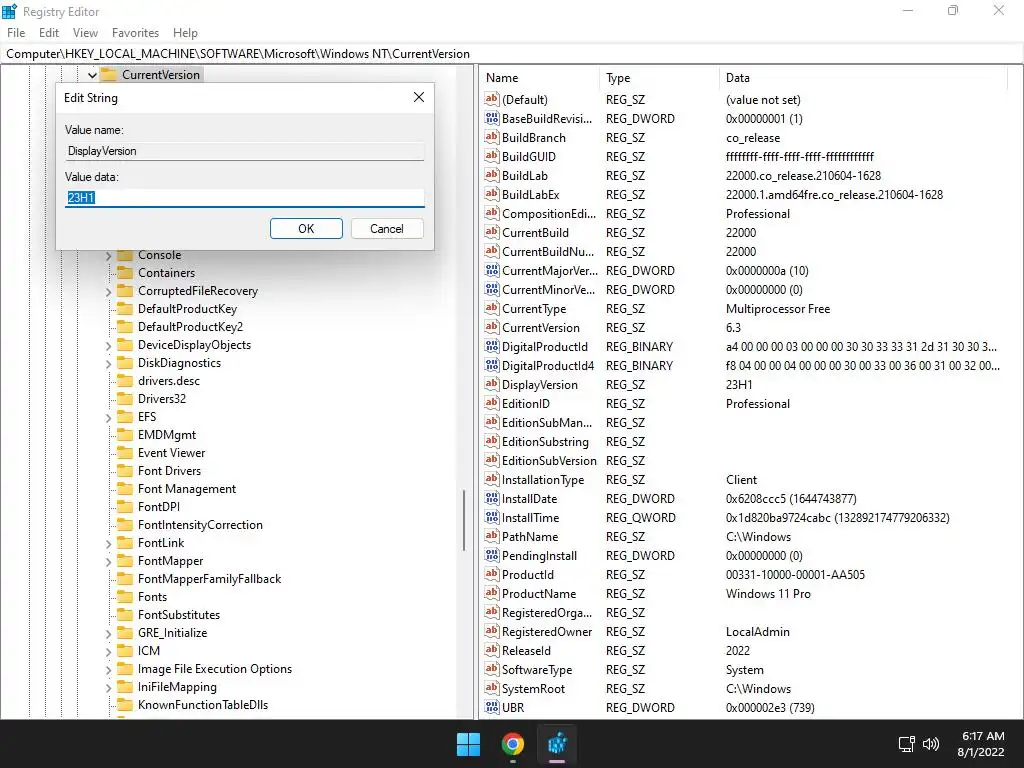The height and width of the screenshot is (768, 1024).
Task: Open the Windows Start menu
Action: tap(468, 744)
